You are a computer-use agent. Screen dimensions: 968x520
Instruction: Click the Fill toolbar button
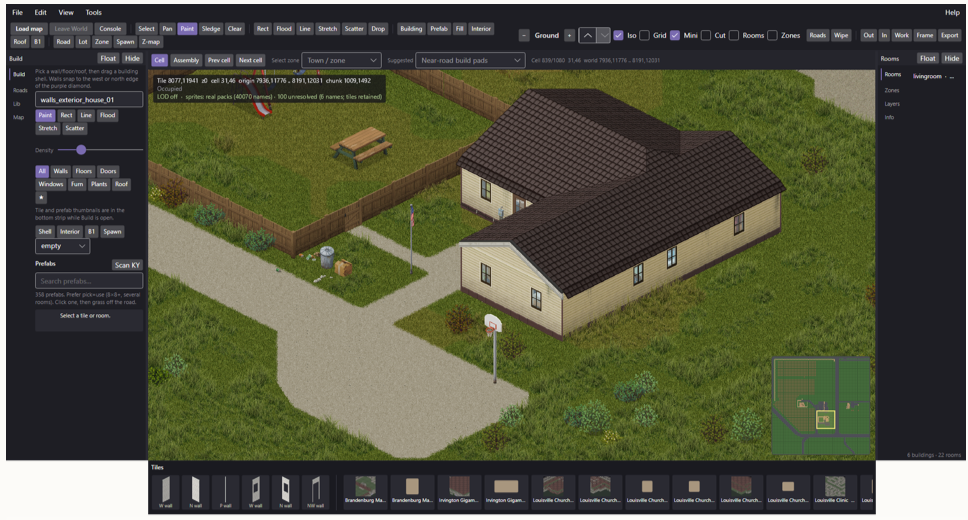pos(459,28)
